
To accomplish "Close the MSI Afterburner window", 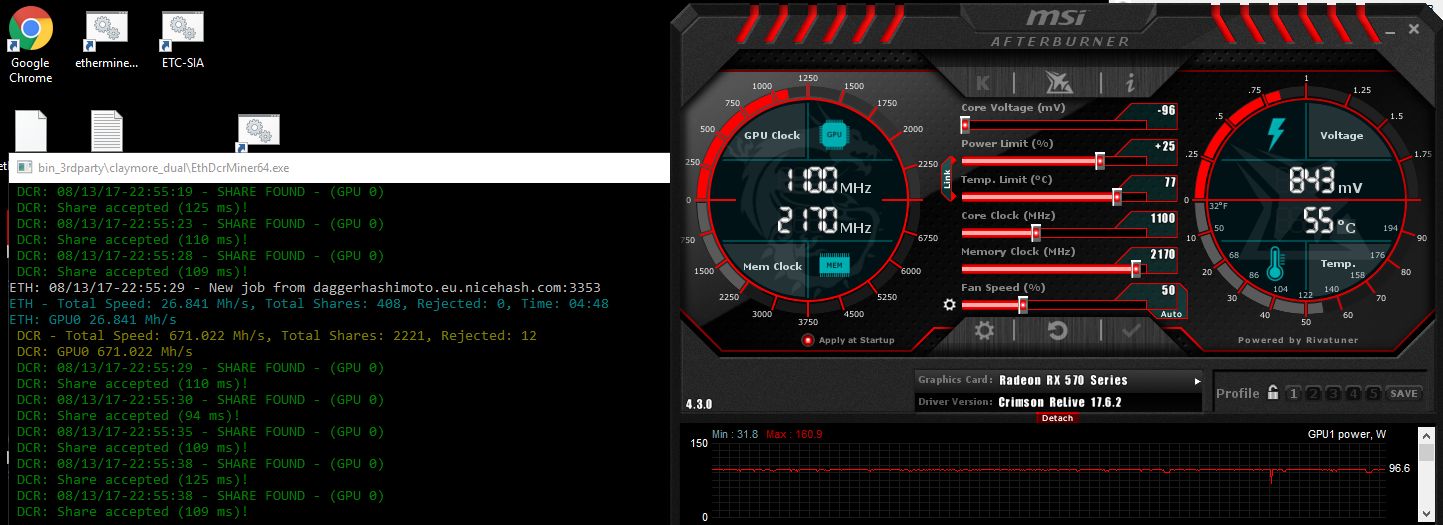I will tap(1413, 29).
